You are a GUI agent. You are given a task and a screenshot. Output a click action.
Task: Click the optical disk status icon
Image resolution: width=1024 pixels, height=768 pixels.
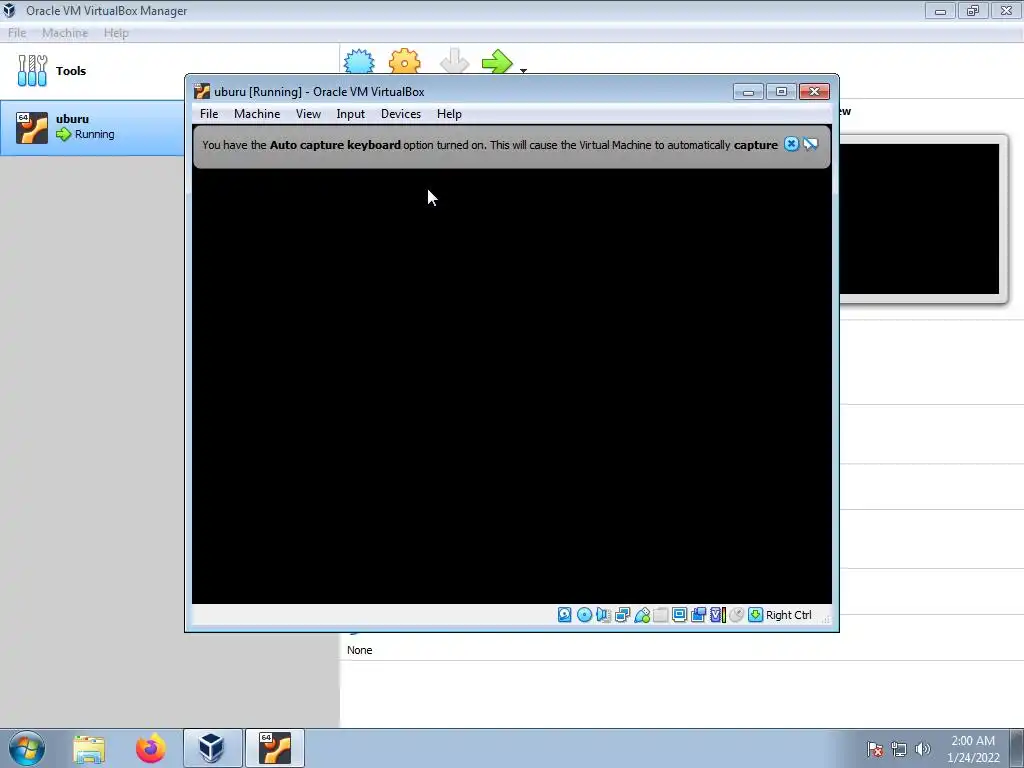coord(584,615)
